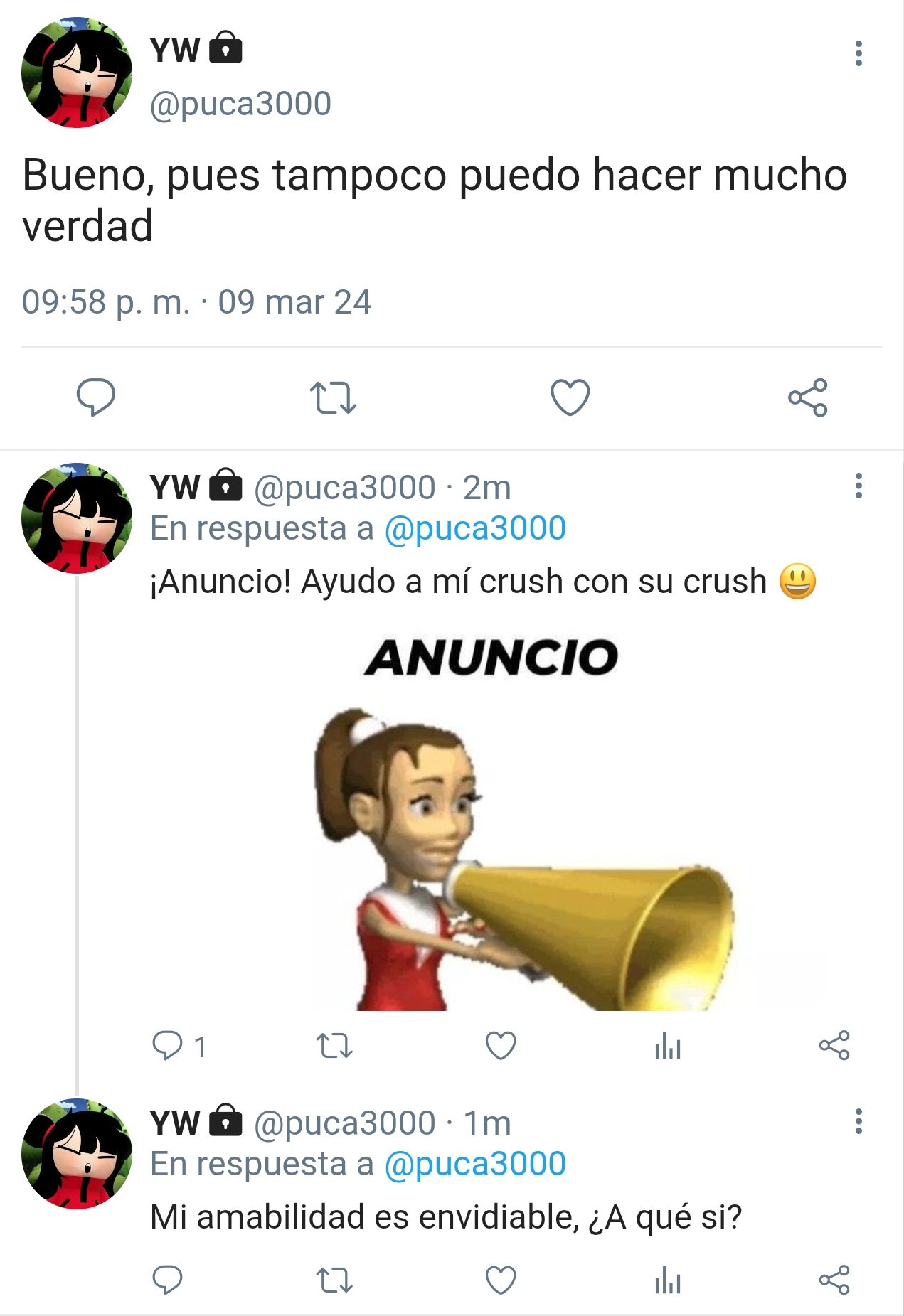Open three-dot menu on the main tweet
The height and width of the screenshot is (1316, 904).
[x=858, y=53]
